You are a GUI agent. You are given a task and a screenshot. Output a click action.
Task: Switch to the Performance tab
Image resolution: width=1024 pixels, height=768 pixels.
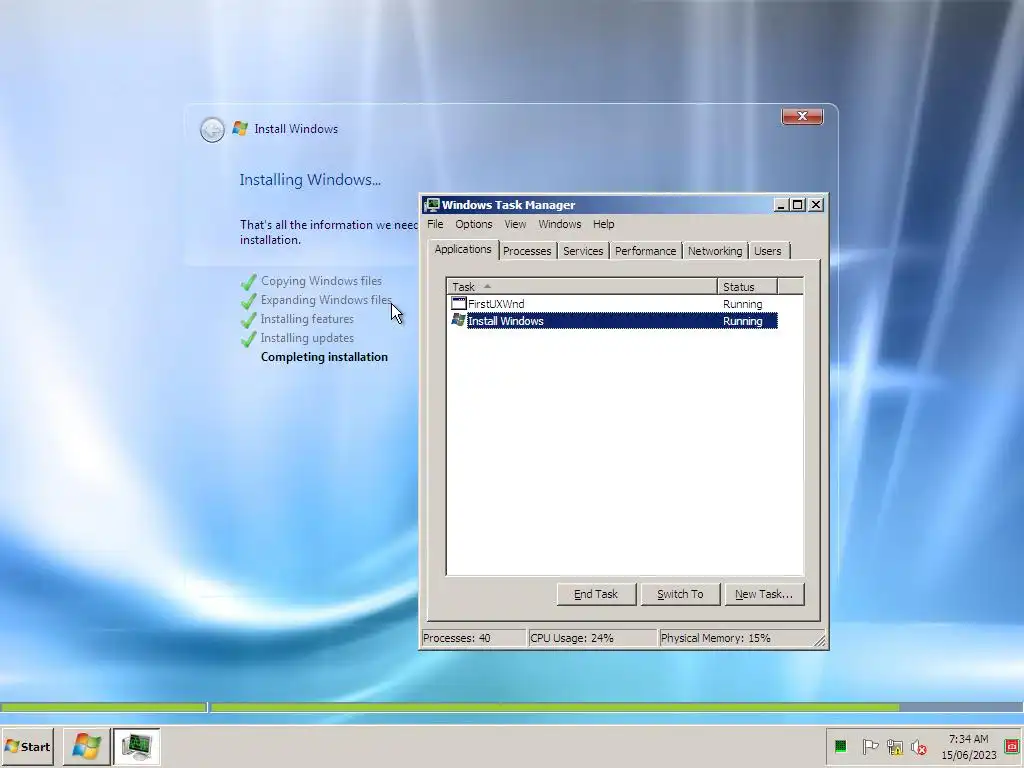point(645,251)
